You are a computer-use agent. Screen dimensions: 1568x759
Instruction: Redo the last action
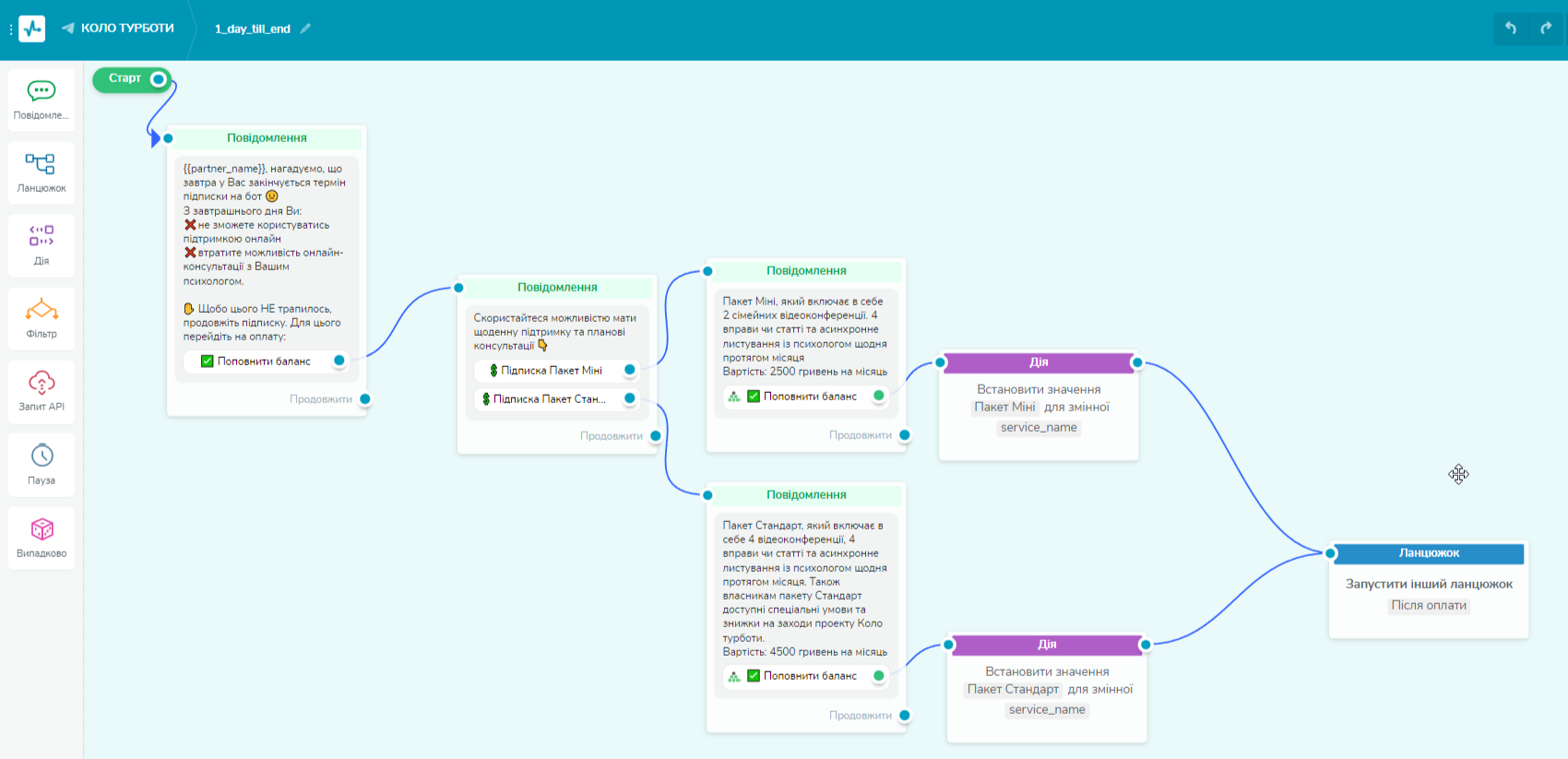tap(1546, 29)
